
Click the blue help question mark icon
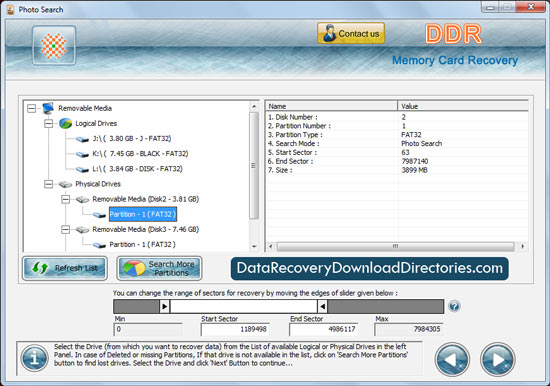[454, 306]
